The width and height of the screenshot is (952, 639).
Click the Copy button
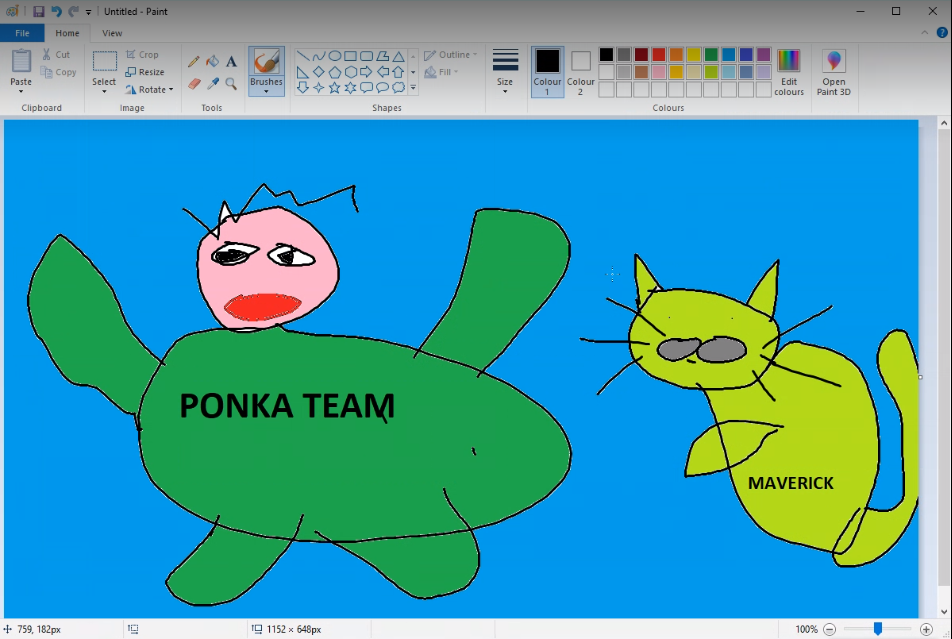click(x=59, y=72)
